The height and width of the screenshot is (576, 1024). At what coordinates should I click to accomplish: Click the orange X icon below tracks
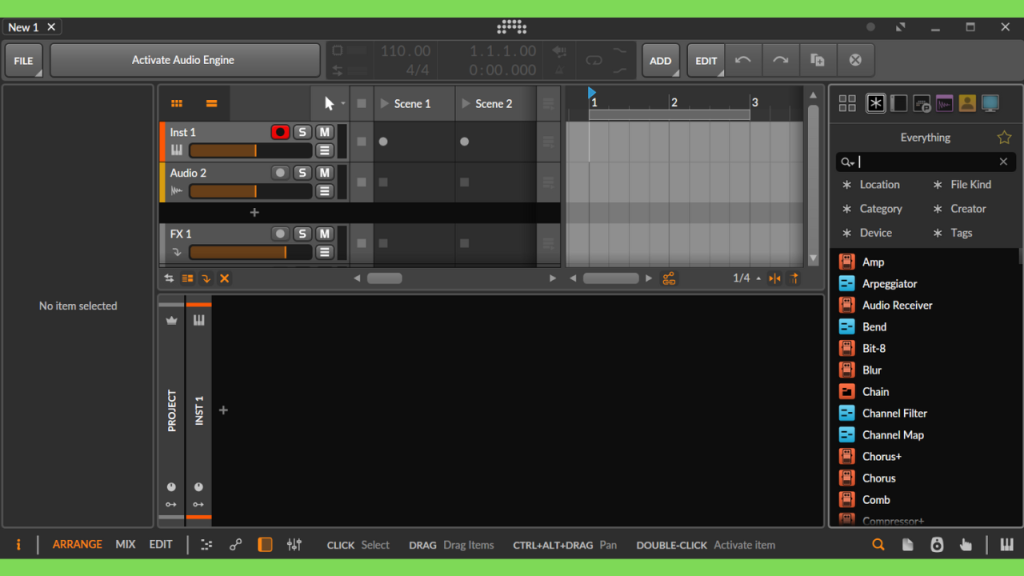[224, 278]
